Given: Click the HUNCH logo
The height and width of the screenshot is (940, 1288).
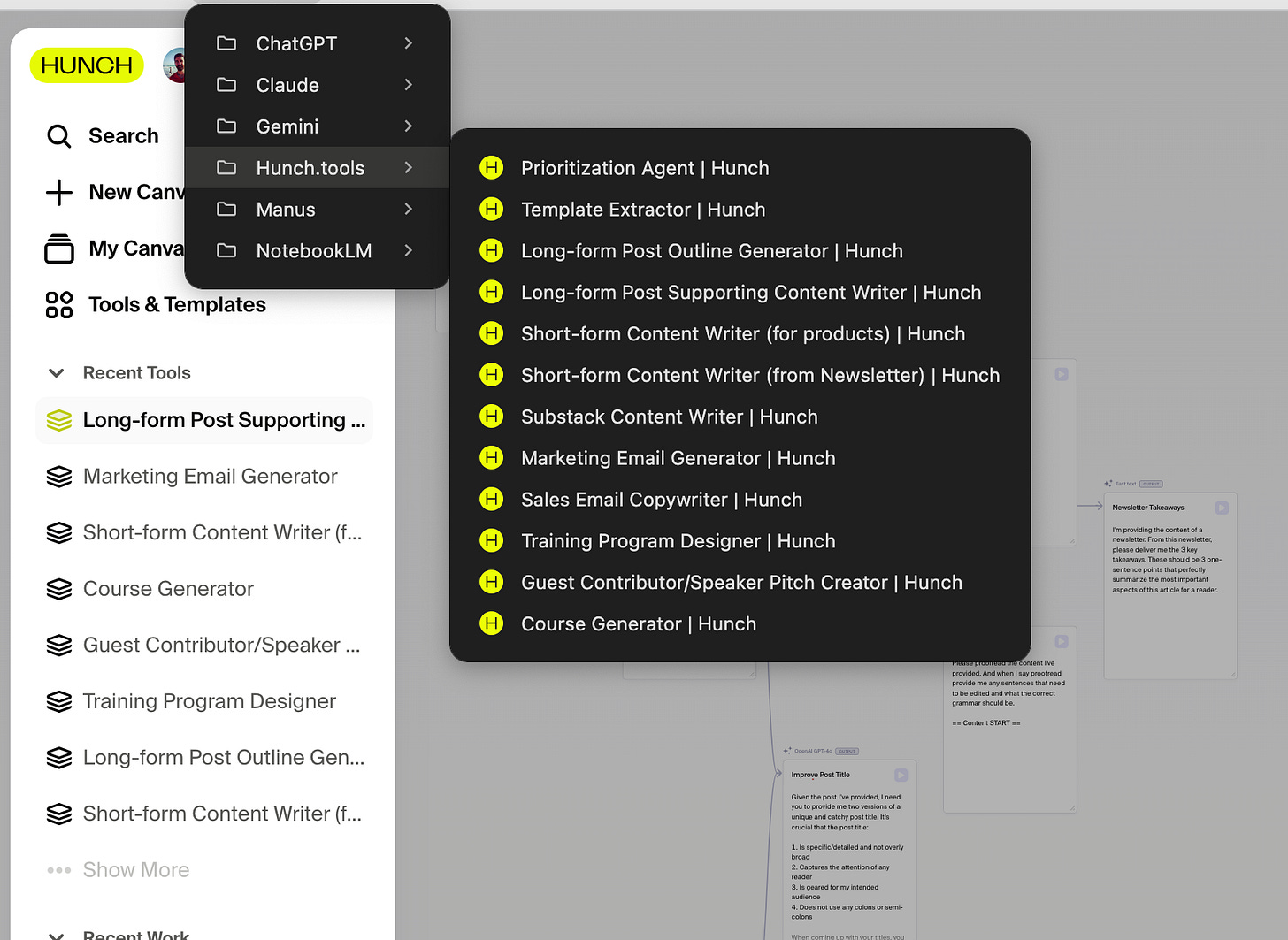Looking at the screenshot, I should (87, 65).
